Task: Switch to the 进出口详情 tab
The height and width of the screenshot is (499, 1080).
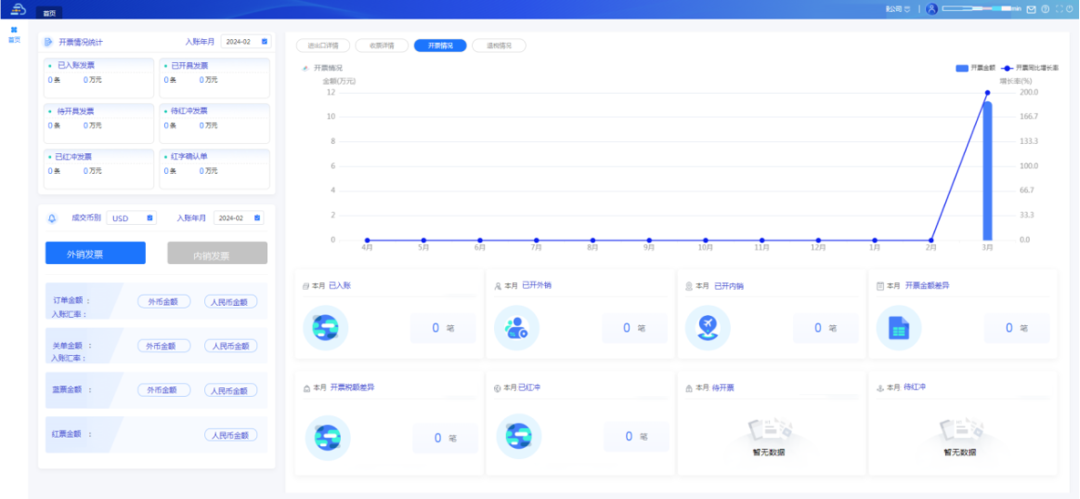Action: coord(323,45)
